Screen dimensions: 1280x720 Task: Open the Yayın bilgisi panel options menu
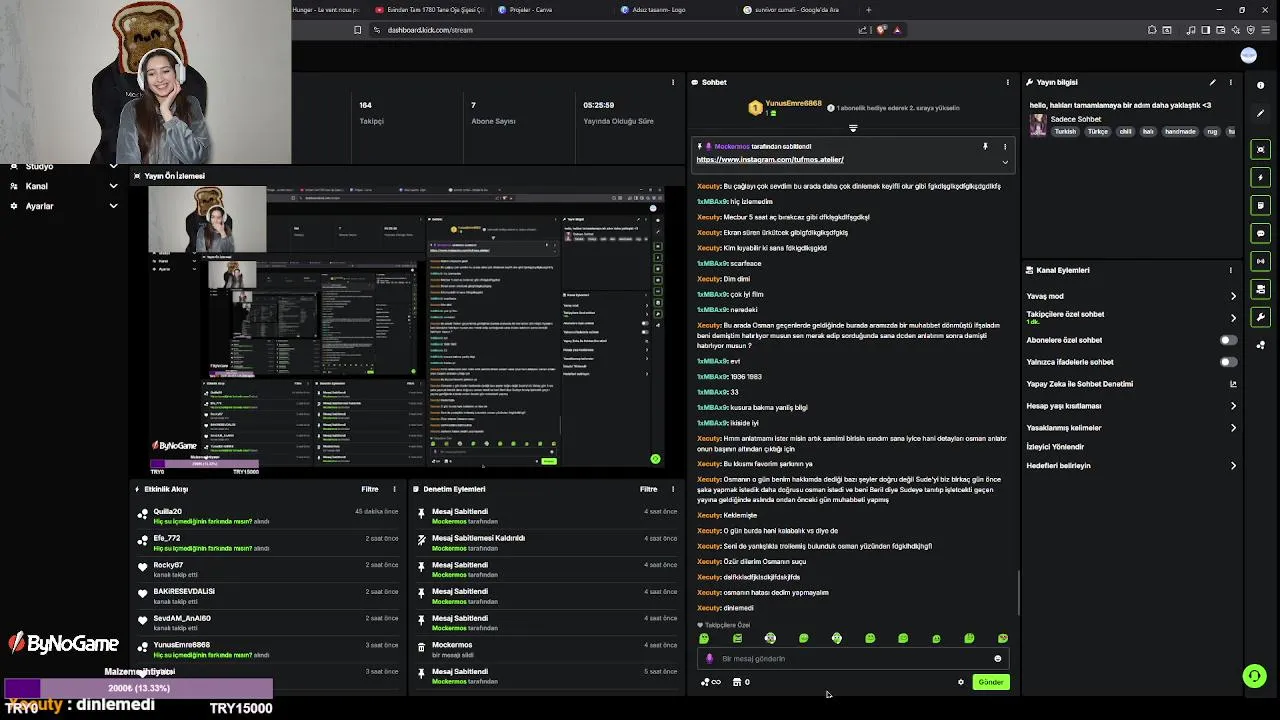[x=1231, y=82]
